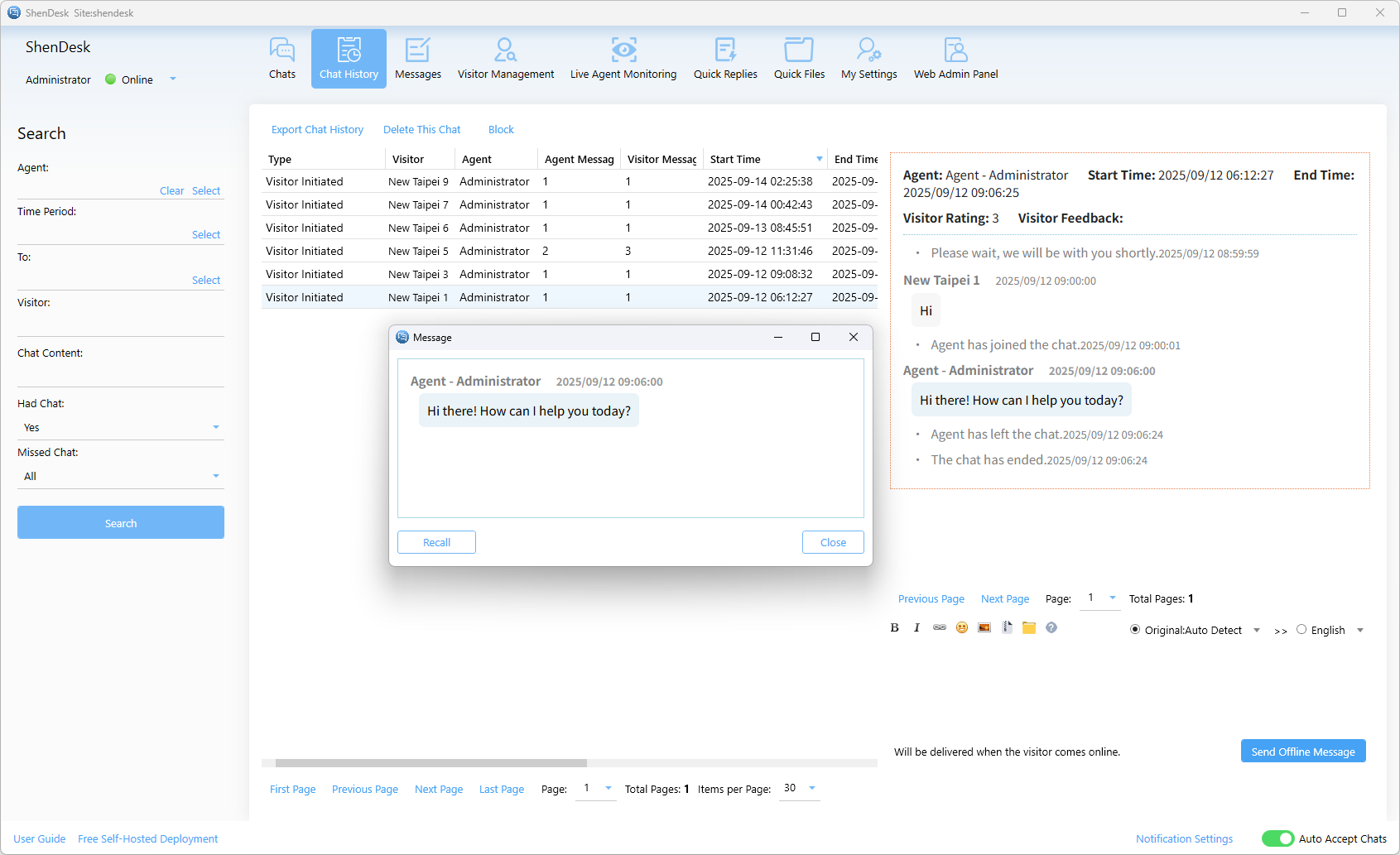The image size is (1400, 855).
Task: Open Live Agent Monitoring
Action: (623, 59)
